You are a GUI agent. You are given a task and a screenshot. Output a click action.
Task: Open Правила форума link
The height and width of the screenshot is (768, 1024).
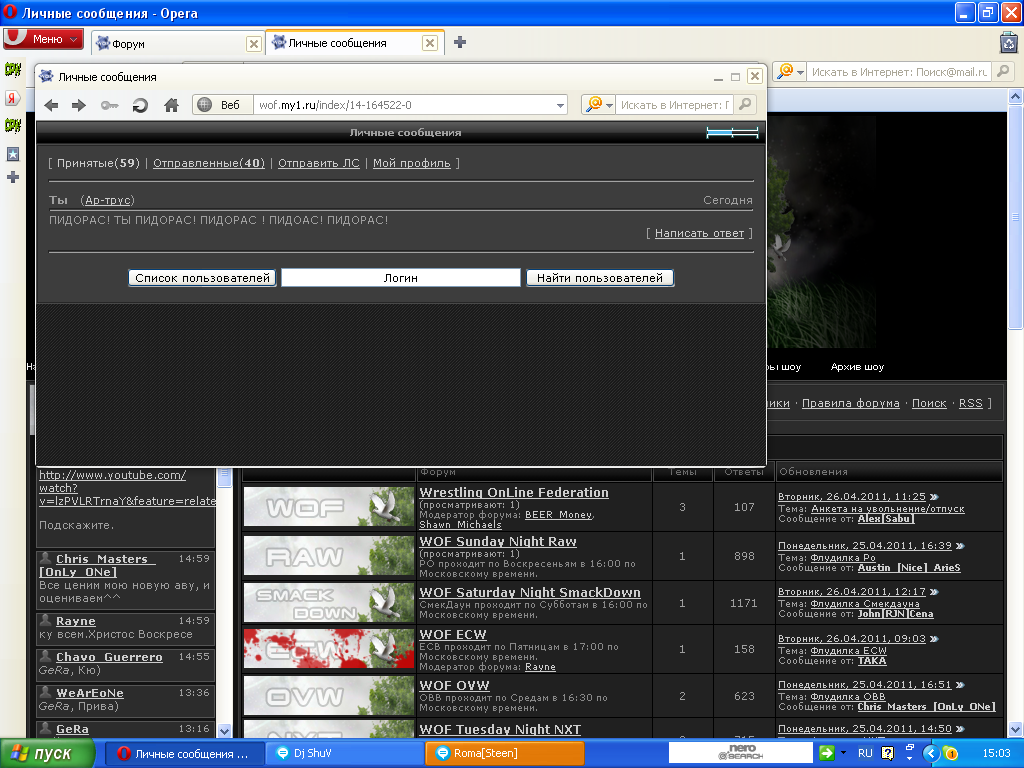tap(850, 404)
